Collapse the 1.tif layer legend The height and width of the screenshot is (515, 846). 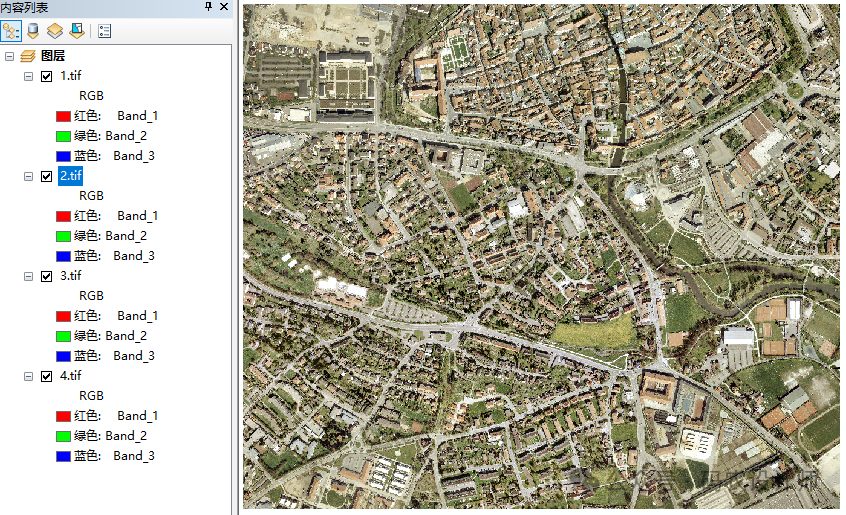tap(28, 76)
